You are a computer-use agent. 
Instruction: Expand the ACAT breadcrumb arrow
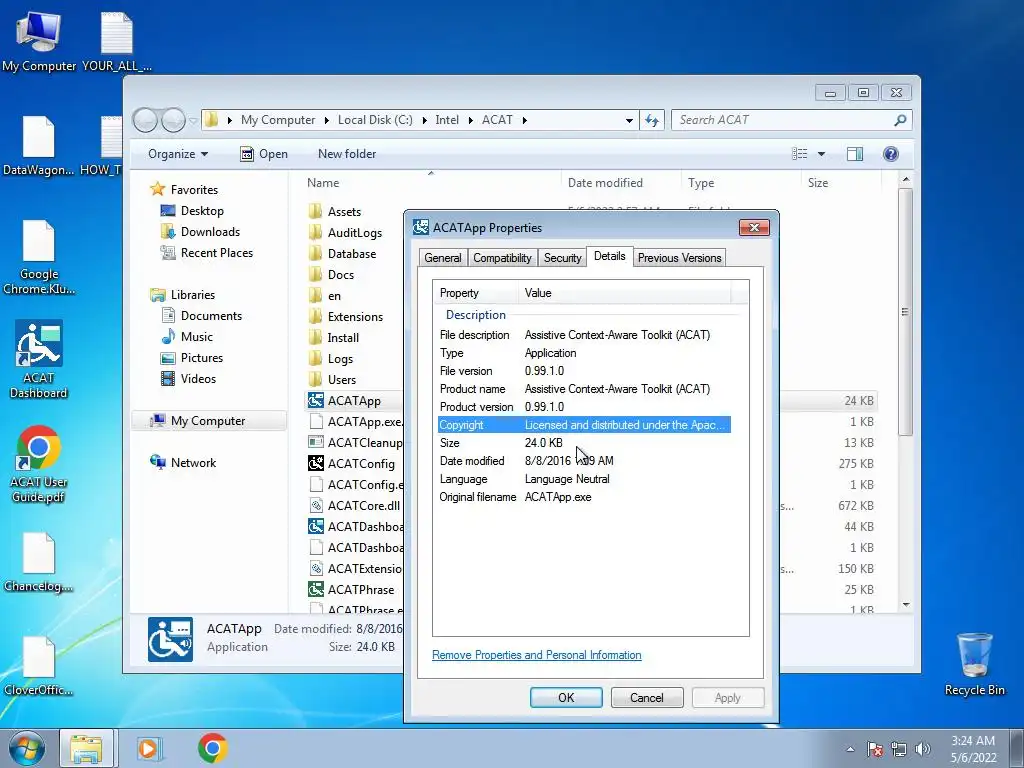[524, 120]
